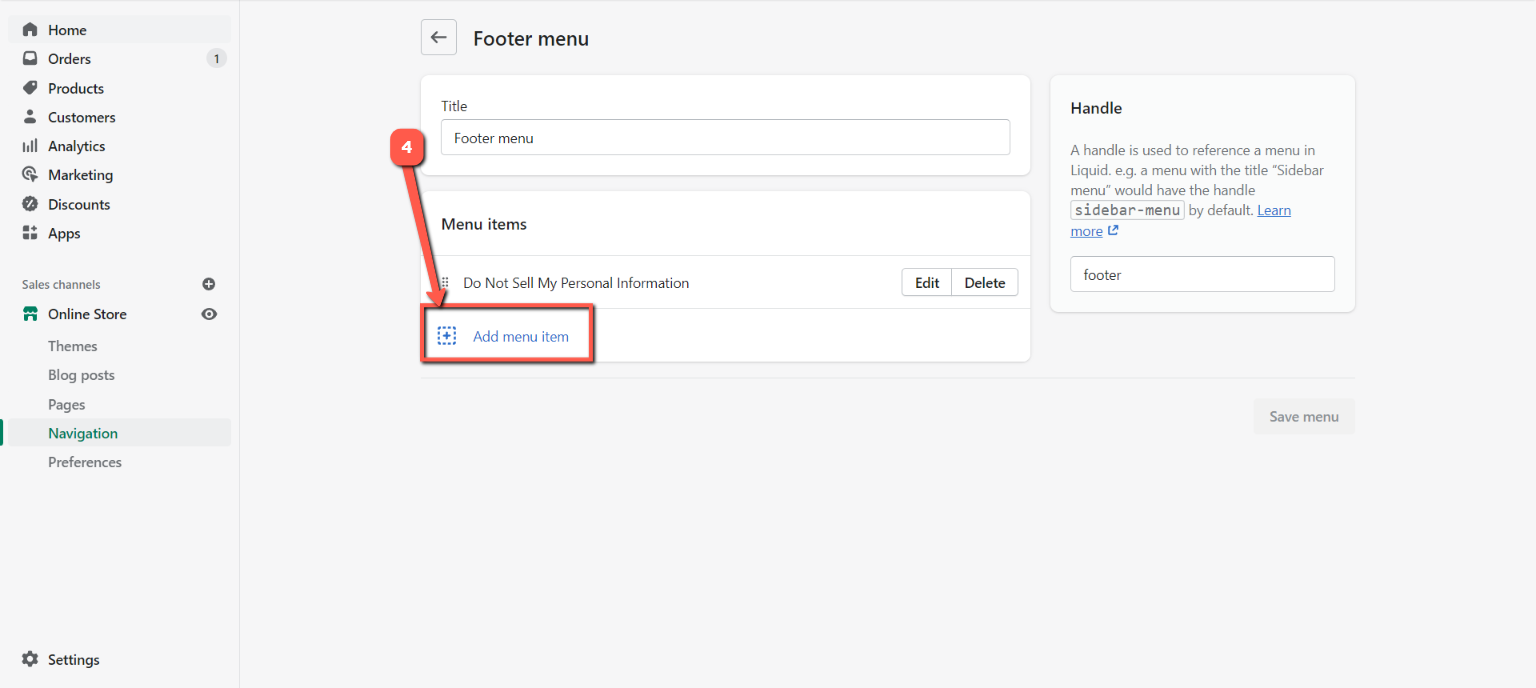This screenshot has height=688, width=1536.
Task: Open Settings at the sidebar bottom
Action: pos(74,660)
